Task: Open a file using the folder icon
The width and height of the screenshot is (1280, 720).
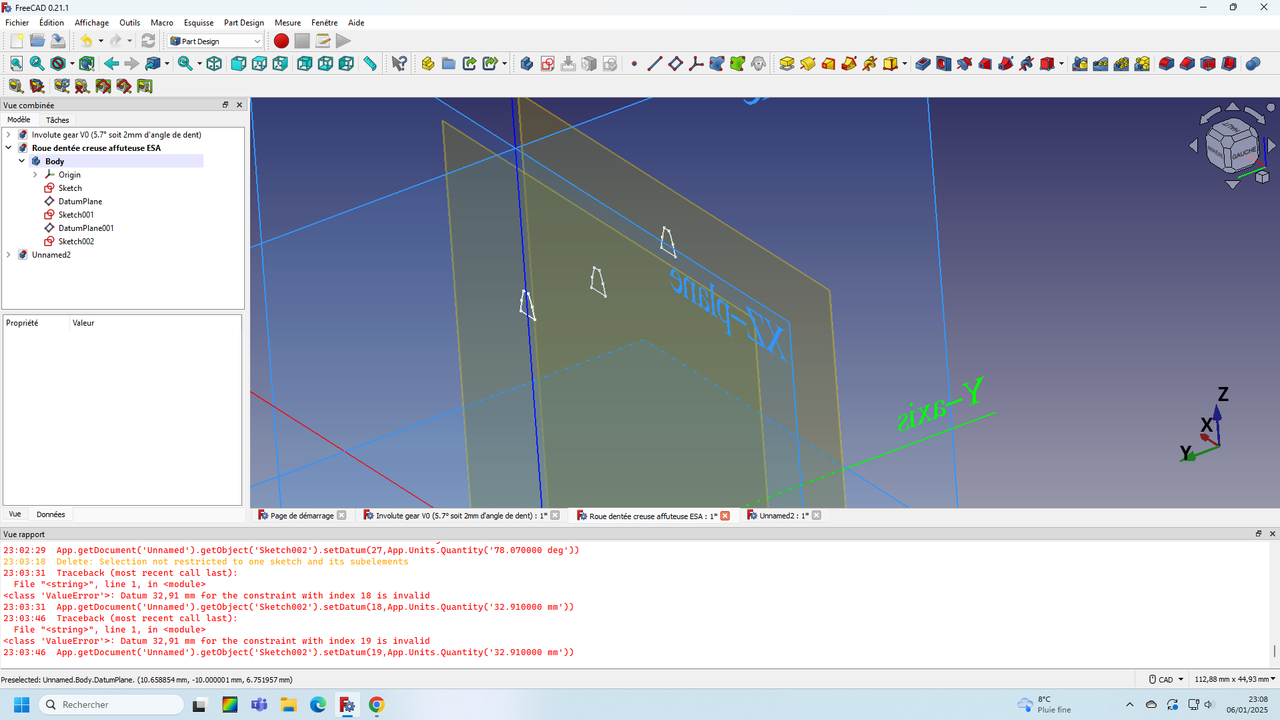Action: coord(37,41)
